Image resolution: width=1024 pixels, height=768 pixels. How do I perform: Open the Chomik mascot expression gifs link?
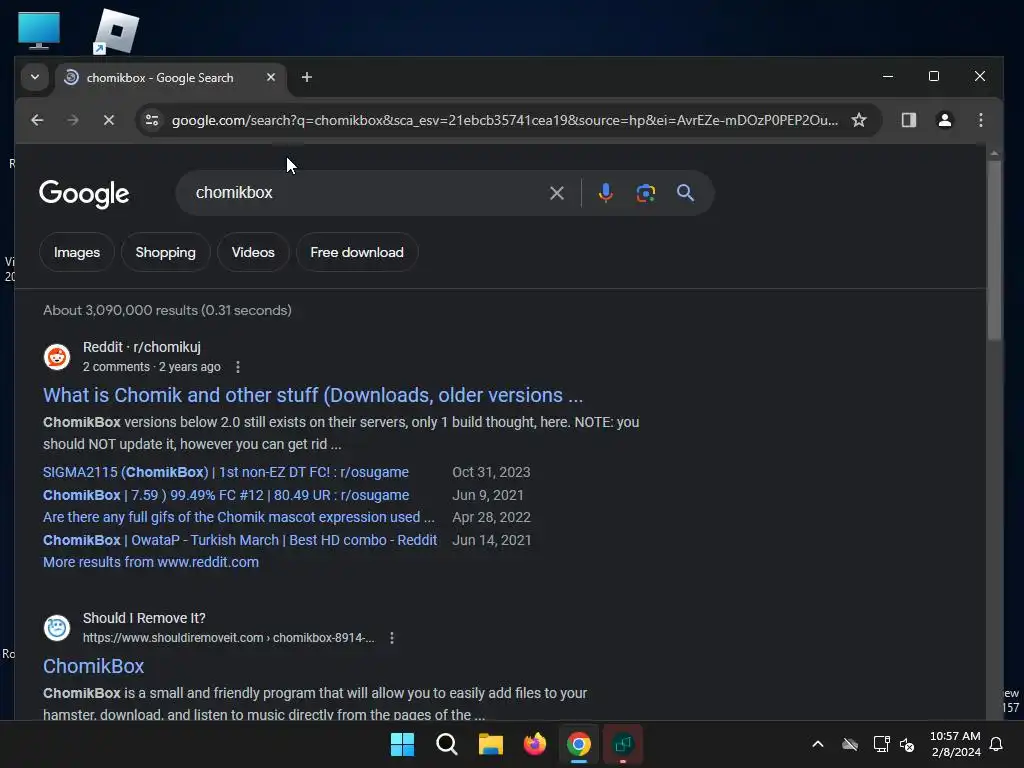238,517
